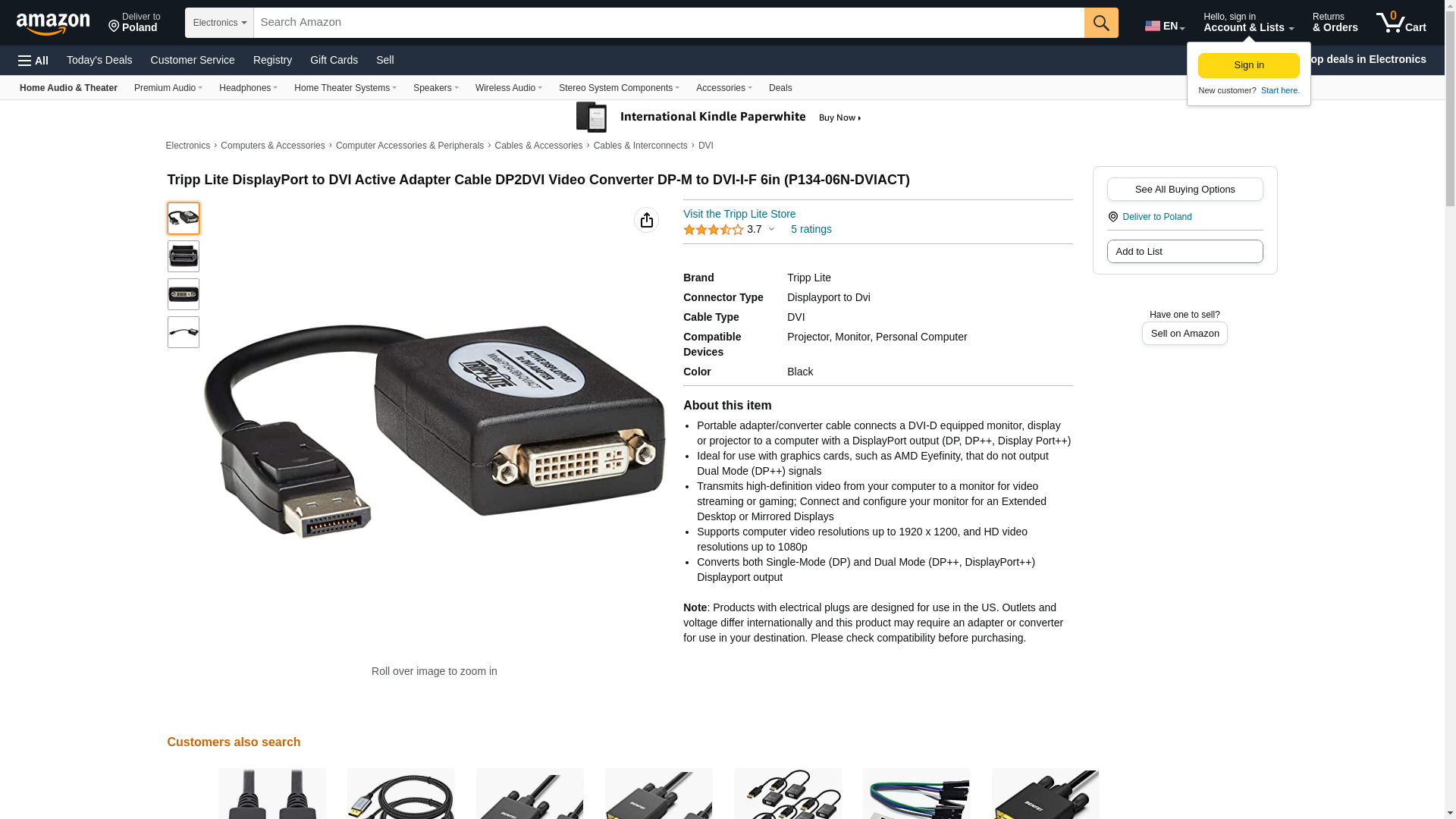The width and height of the screenshot is (1456, 819).
Task: Focus the Search Amazon input field
Action: 669,23
